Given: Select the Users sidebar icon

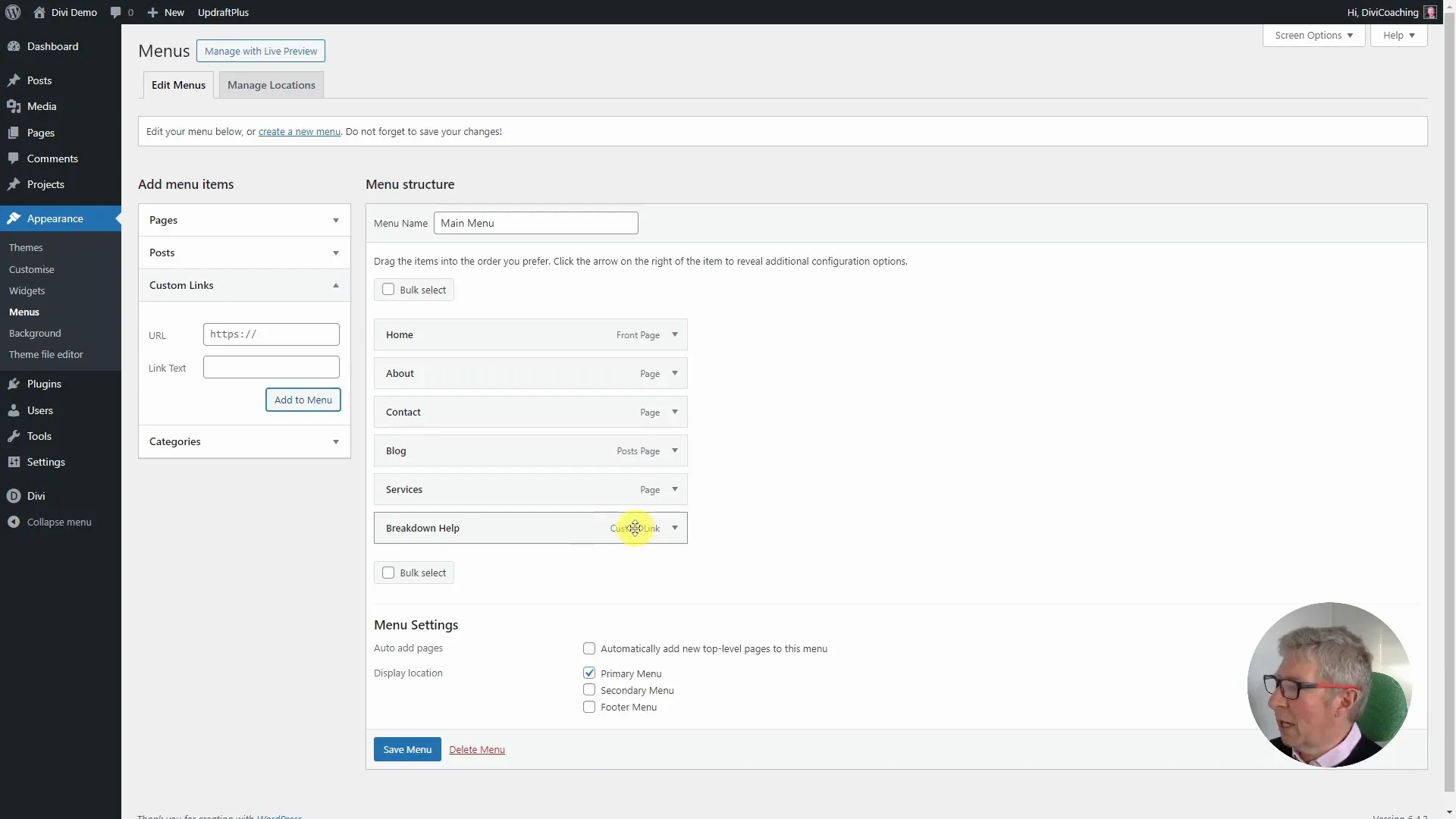Looking at the screenshot, I should pos(14,410).
